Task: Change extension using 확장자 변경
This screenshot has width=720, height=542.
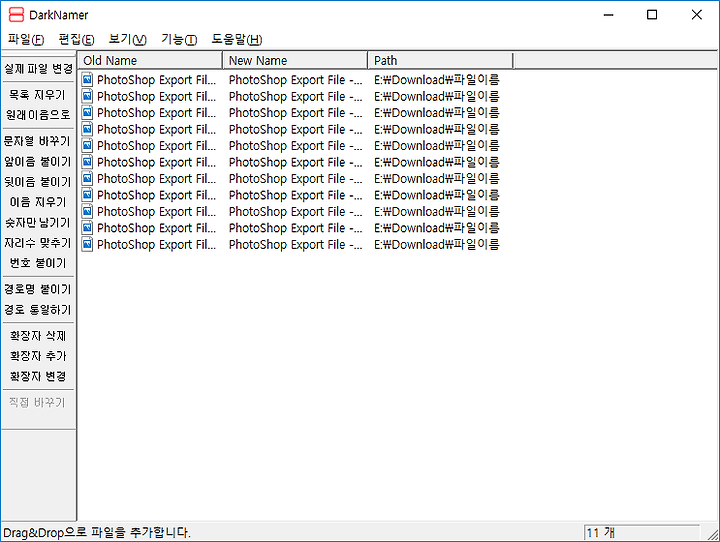Action: tap(38, 377)
